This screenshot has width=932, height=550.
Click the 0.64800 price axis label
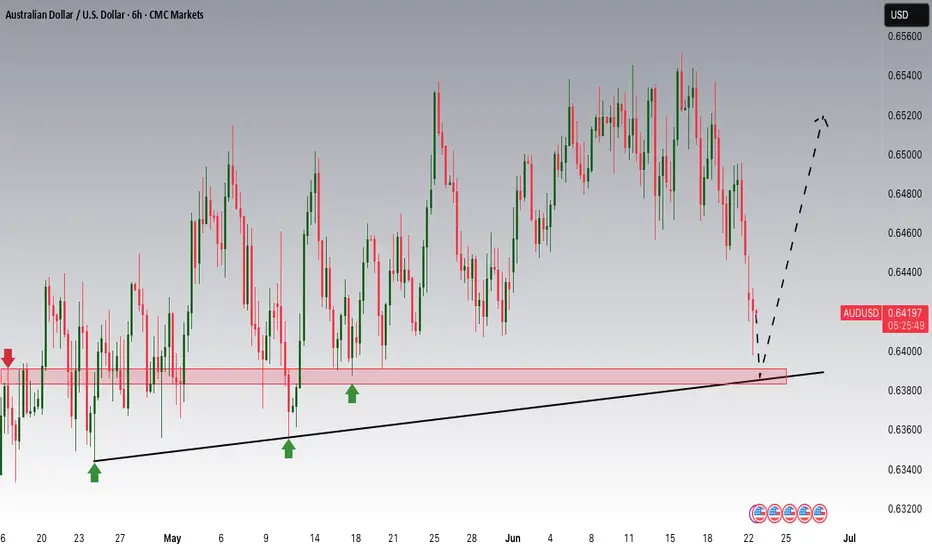click(905, 194)
